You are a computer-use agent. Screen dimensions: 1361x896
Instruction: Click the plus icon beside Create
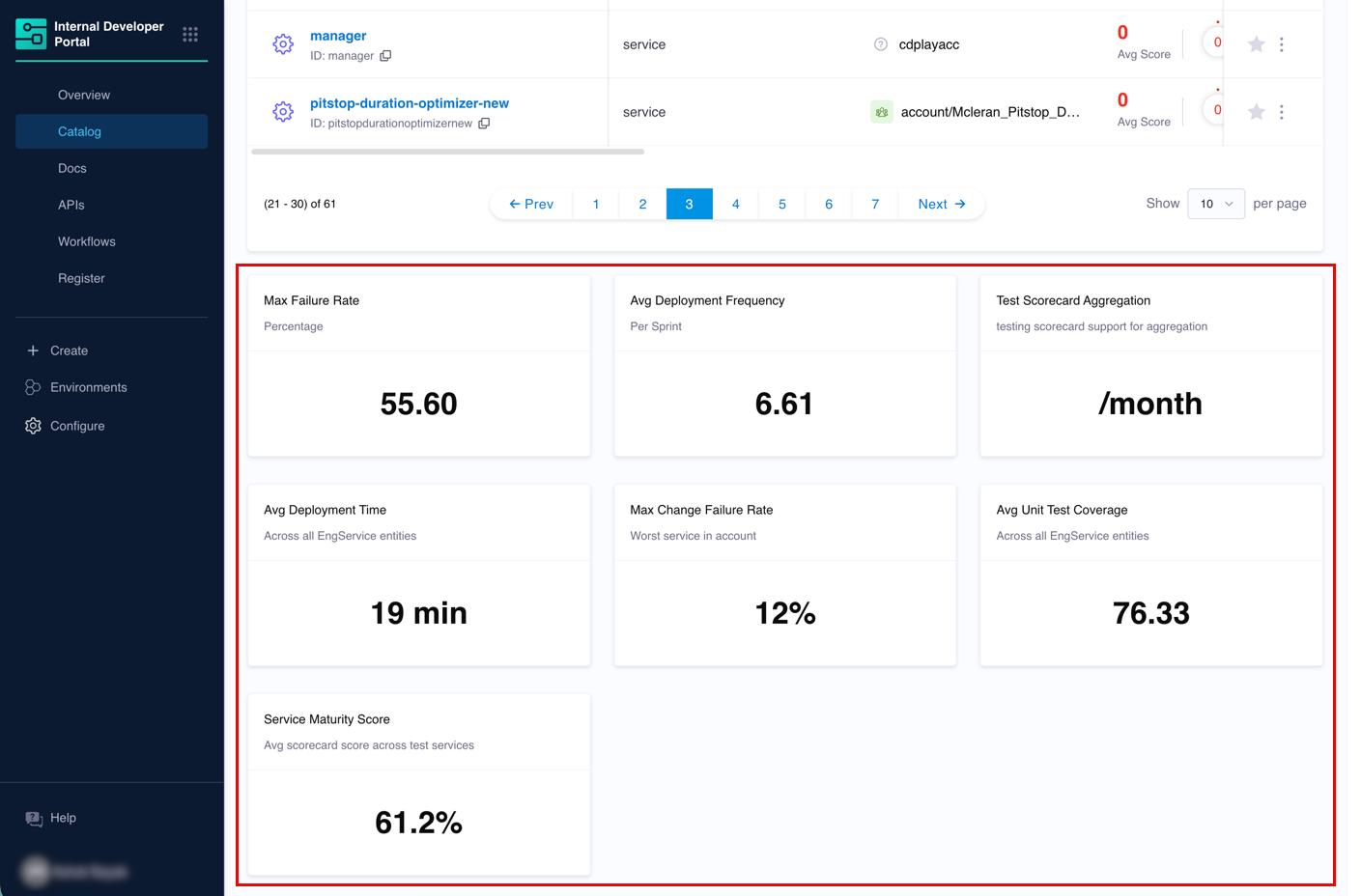pyautogui.click(x=33, y=350)
